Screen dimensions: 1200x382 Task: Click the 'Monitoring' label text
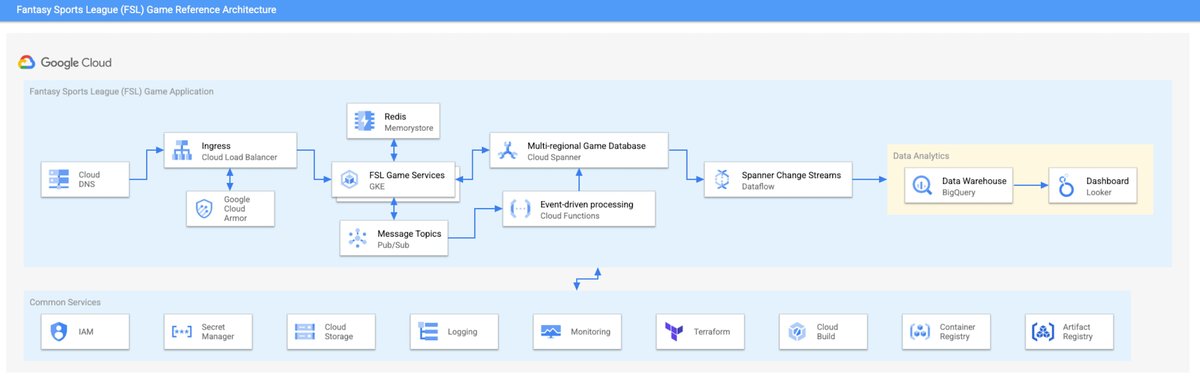tap(590, 332)
